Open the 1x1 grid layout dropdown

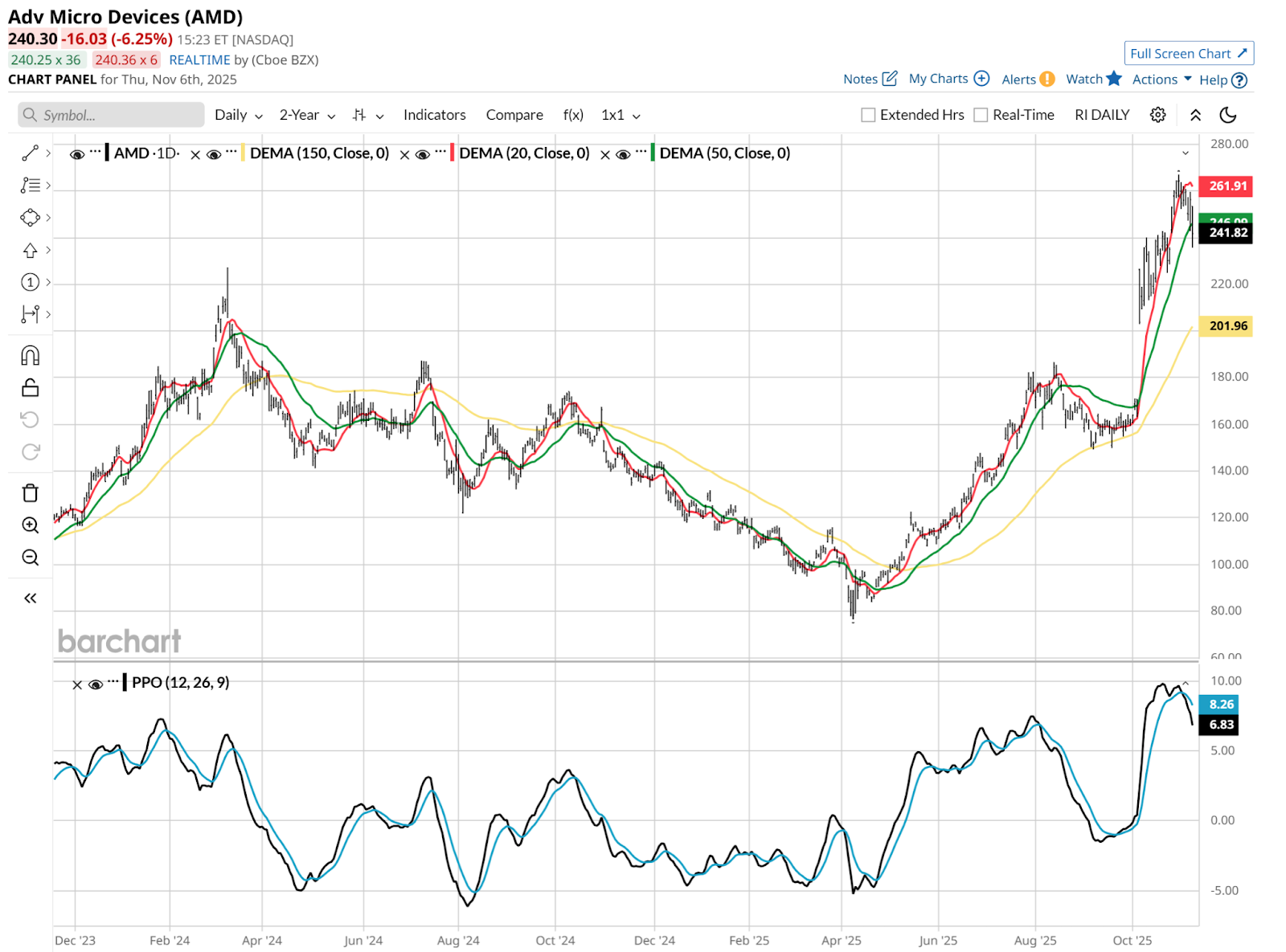pos(620,115)
